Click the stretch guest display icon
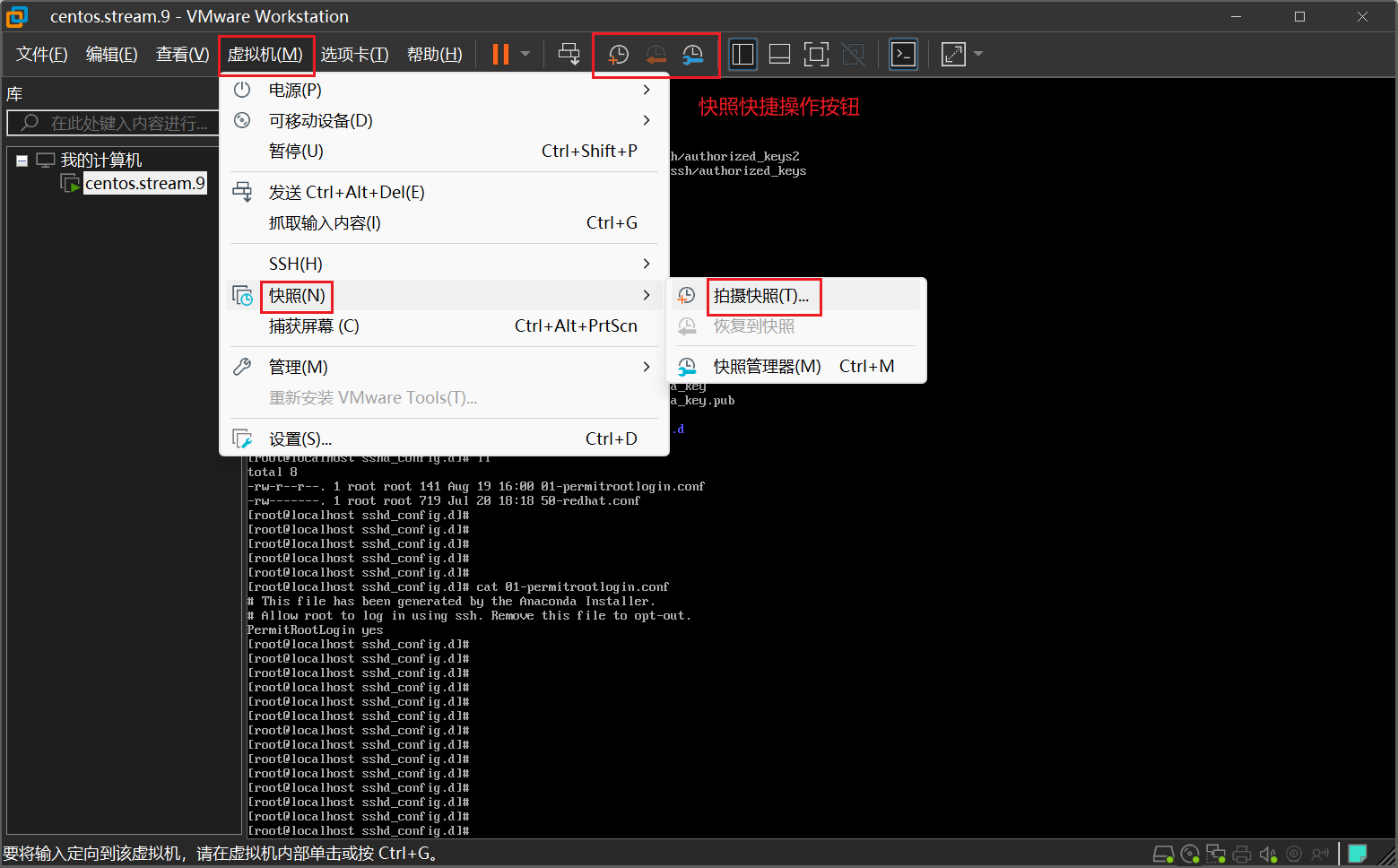Screen dimensions: 1398x868 click(953, 55)
